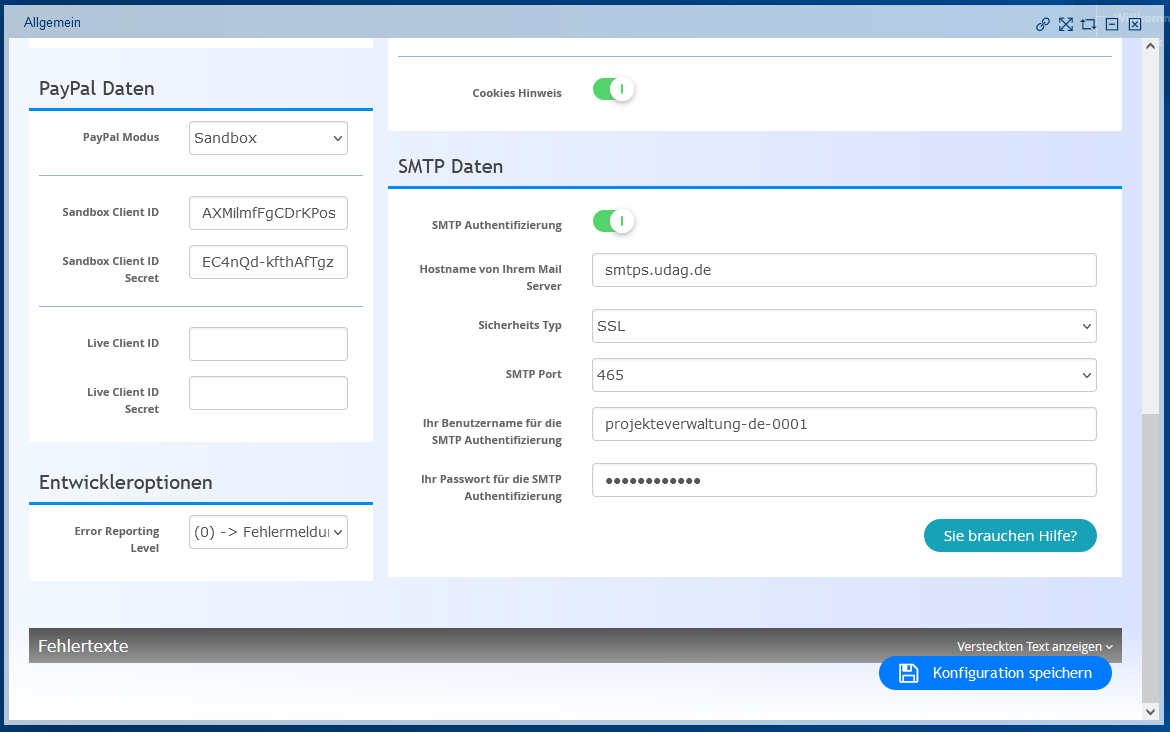The width and height of the screenshot is (1170, 732).
Task: Expand the Sicherheits Typ dropdown
Action: [844, 326]
